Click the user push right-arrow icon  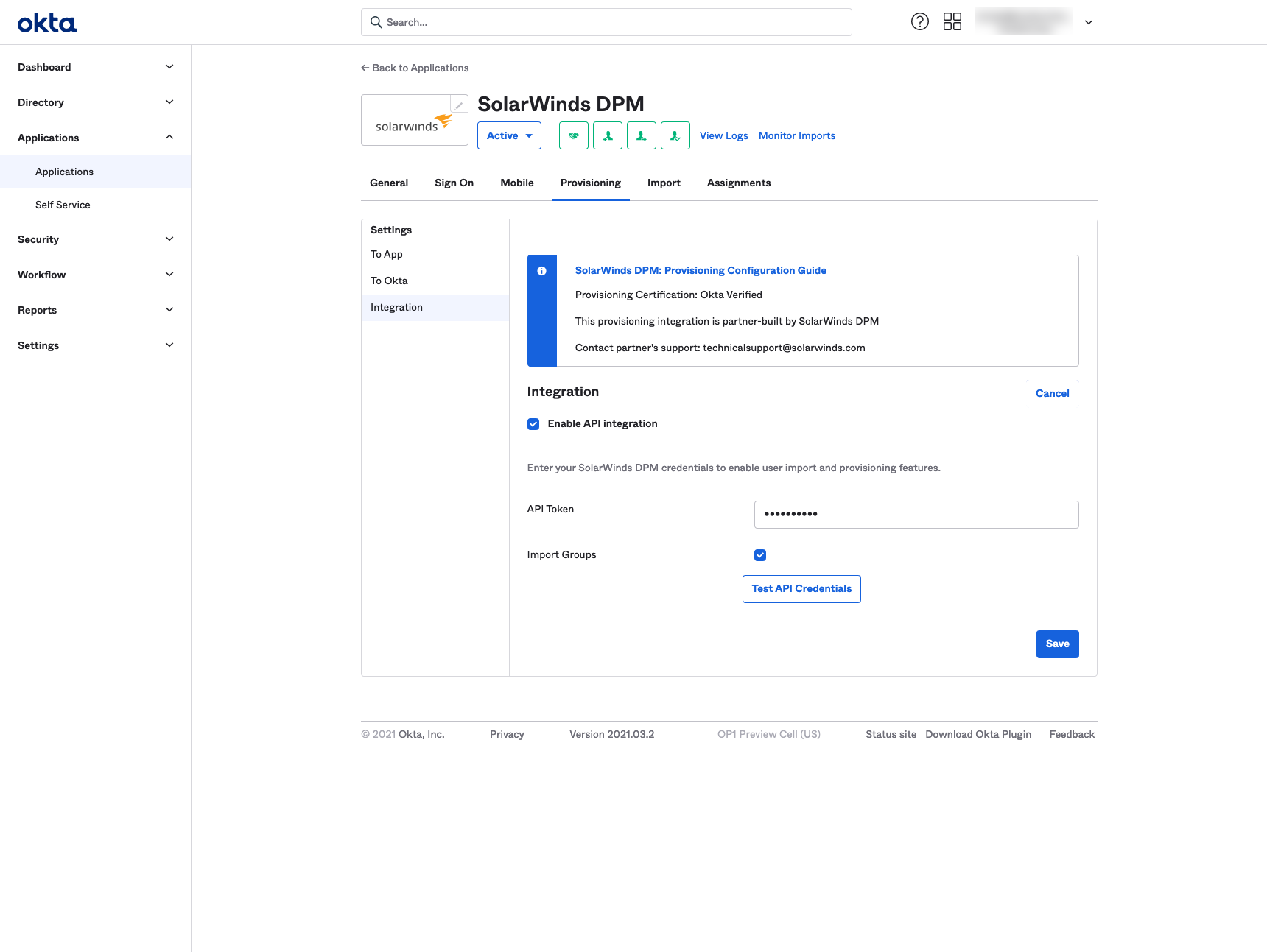(642, 135)
